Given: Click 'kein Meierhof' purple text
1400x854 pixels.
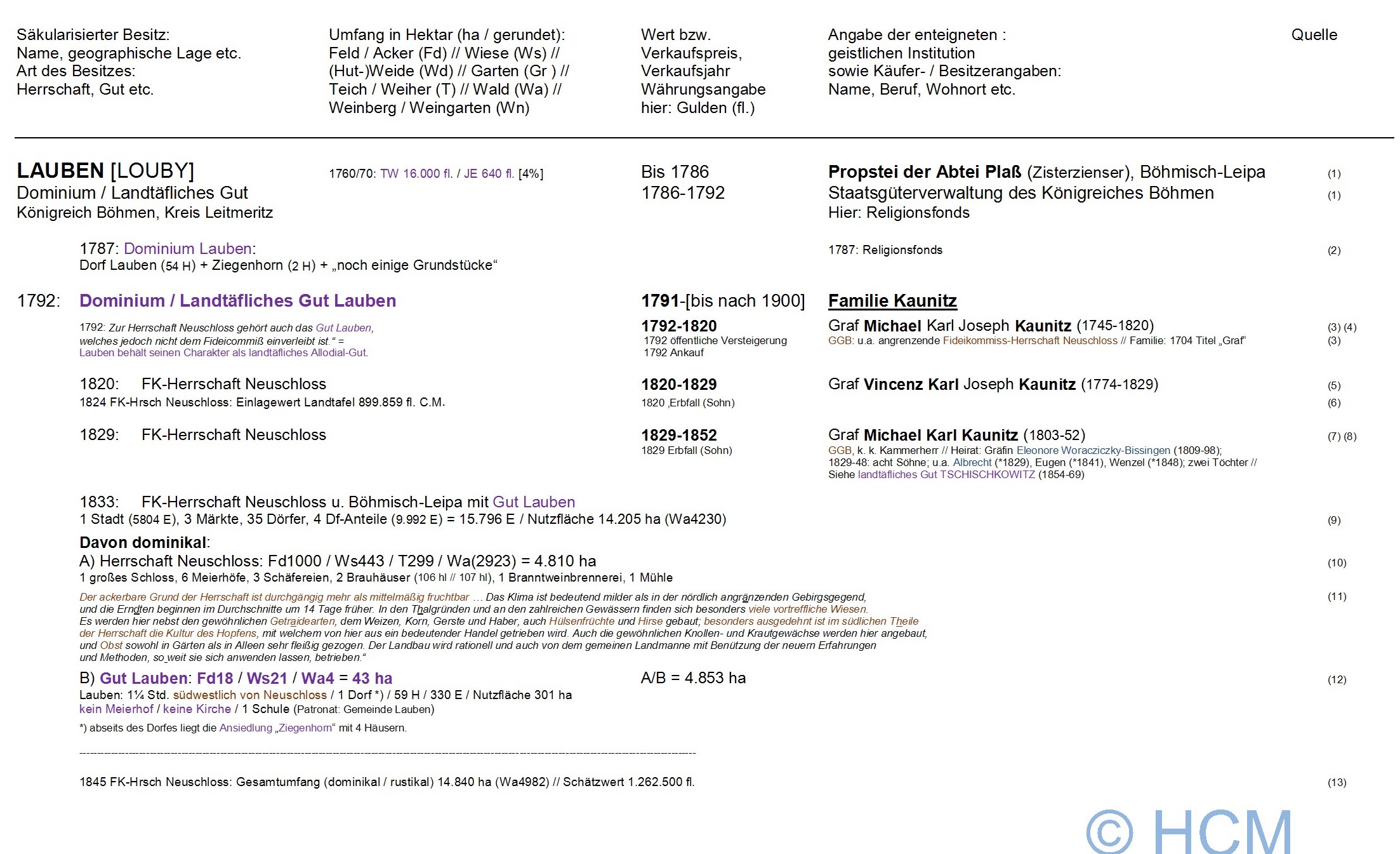Looking at the screenshot, I should point(116,709).
